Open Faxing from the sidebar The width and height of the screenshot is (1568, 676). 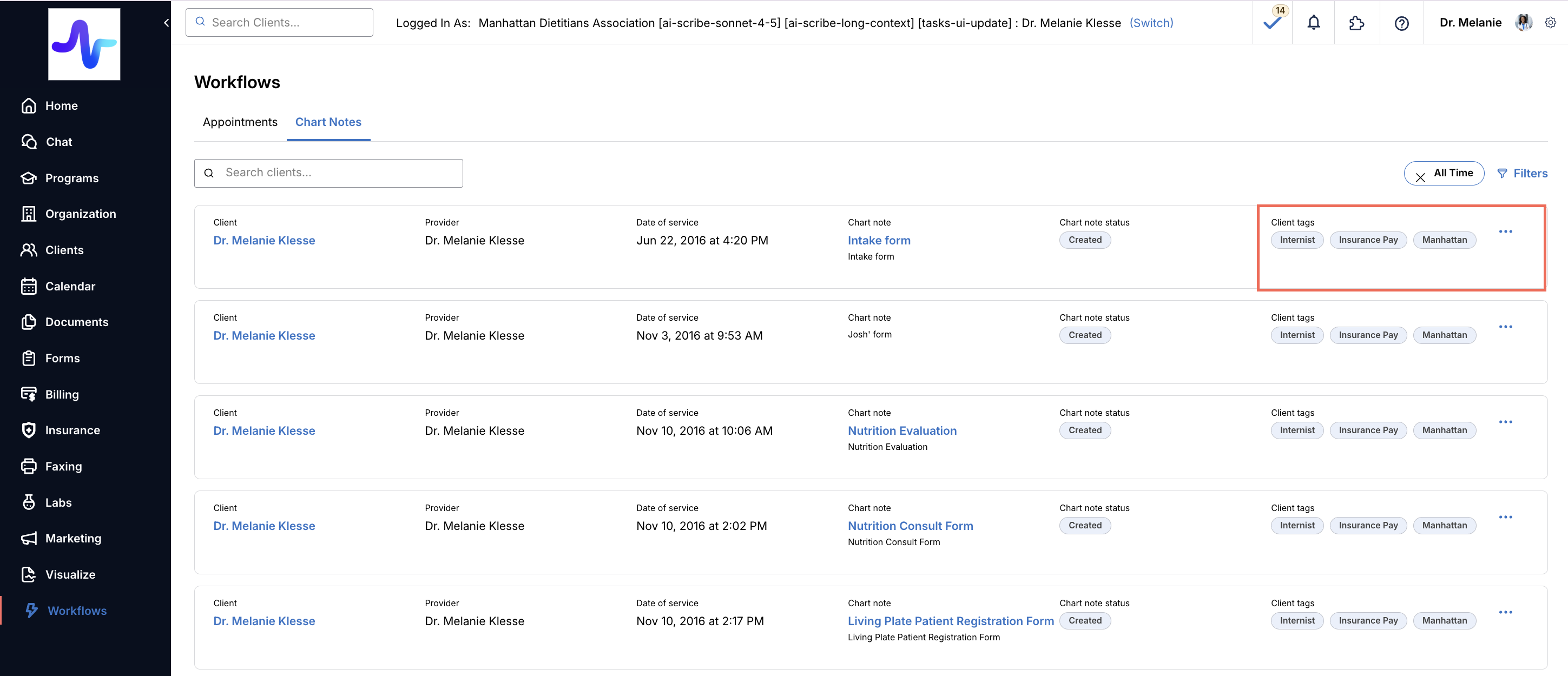tap(63, 466)
